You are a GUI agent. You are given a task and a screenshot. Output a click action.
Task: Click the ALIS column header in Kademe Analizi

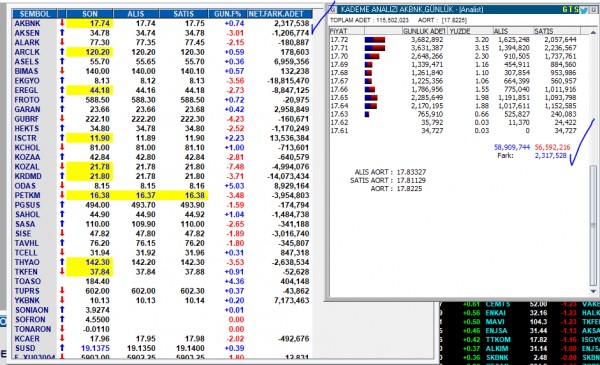click(513, 31)
